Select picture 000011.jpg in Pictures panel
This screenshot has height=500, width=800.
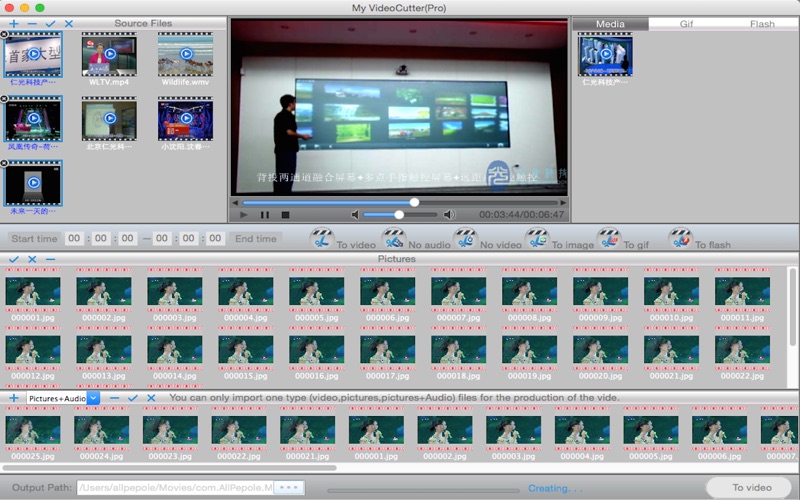coord(742,292)
